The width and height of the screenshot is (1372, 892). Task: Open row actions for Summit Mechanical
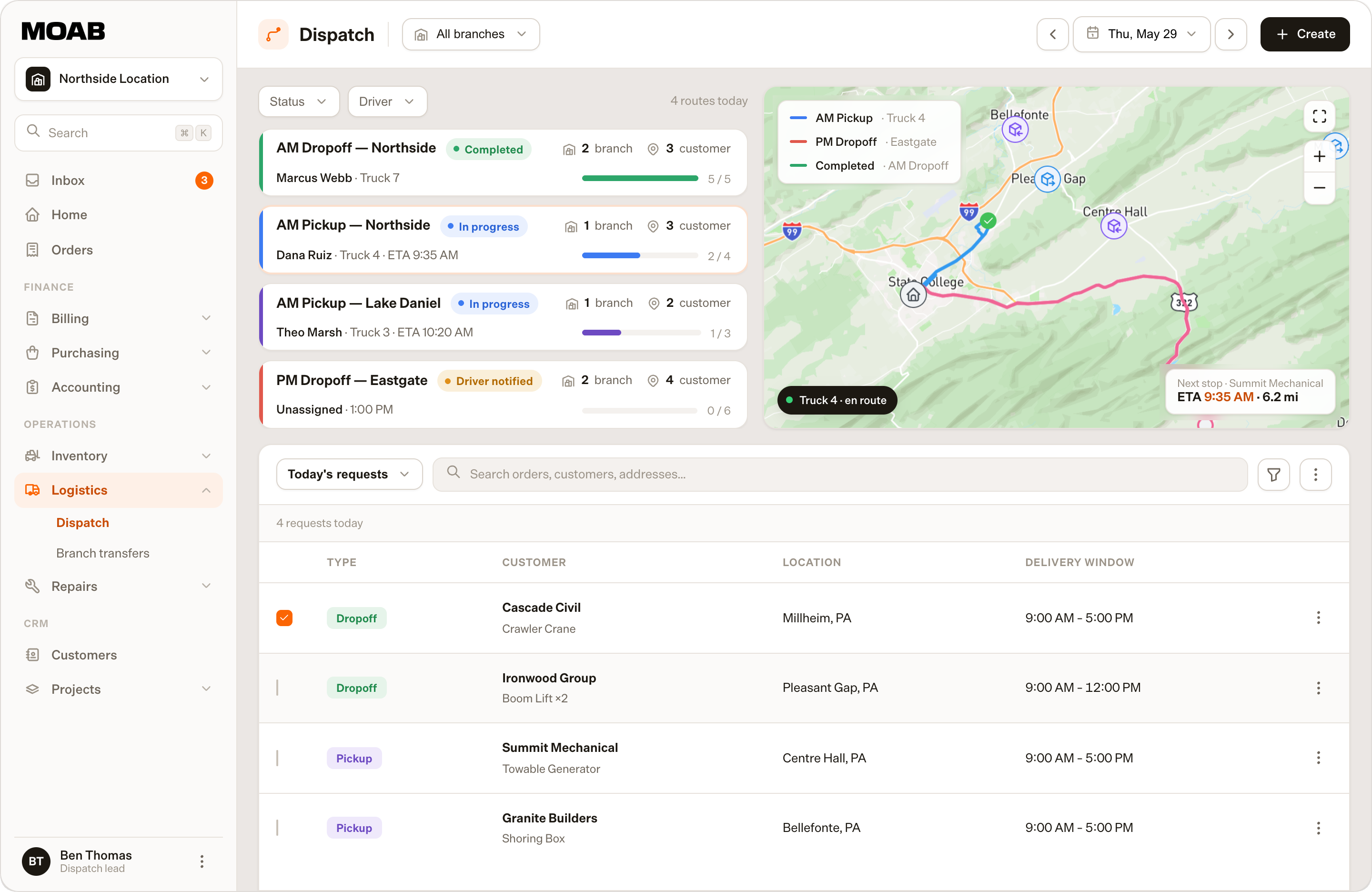1318,758
